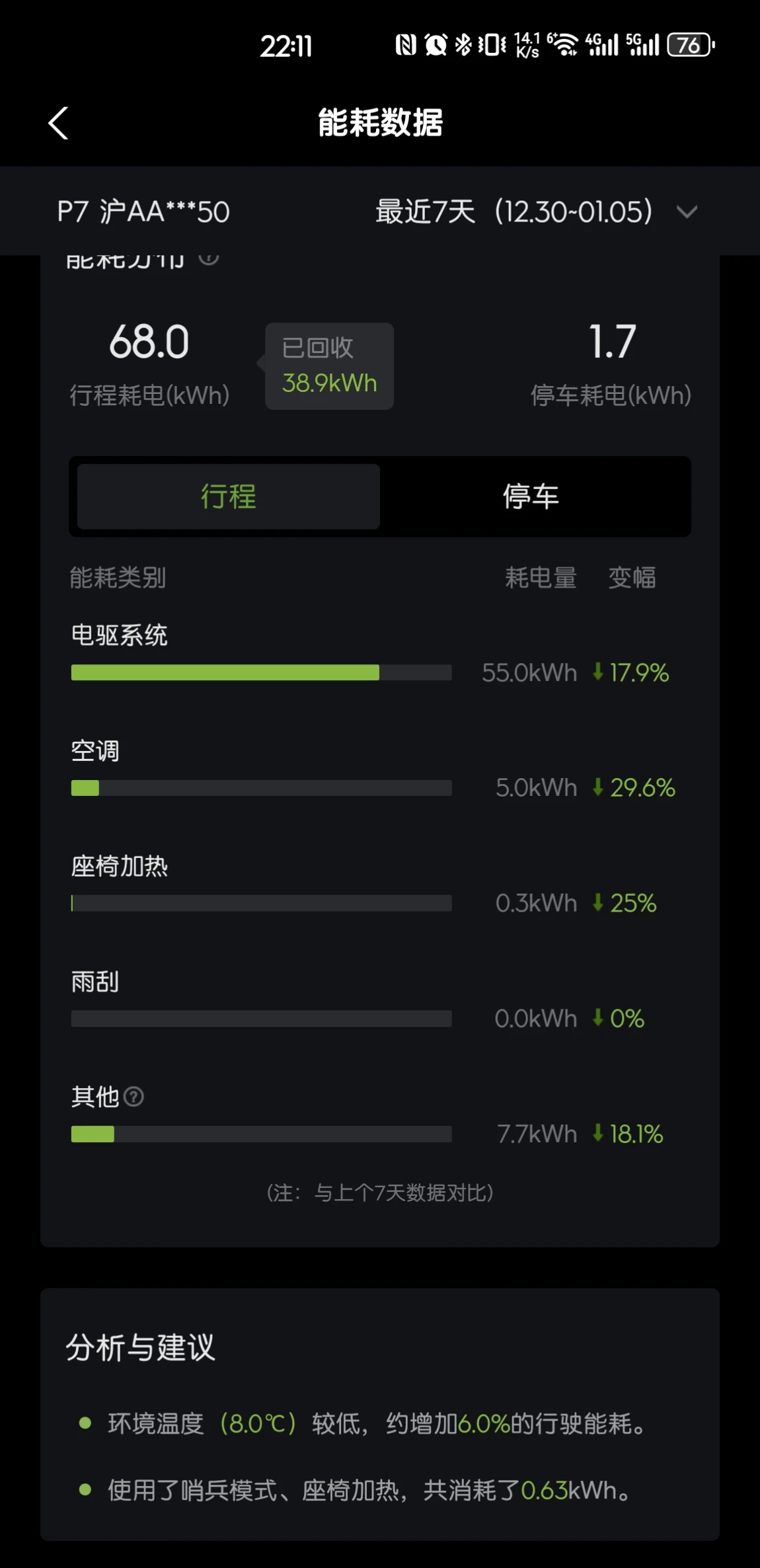Tap the 1.7 停车耗电 value
This screenshot has width=760, height=1568.
pyautogui.click(x=612, y=342)
